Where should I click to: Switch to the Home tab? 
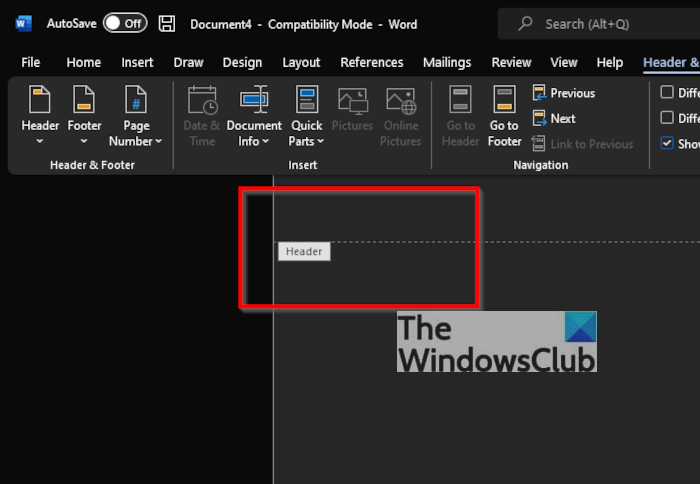coord(83,62)
